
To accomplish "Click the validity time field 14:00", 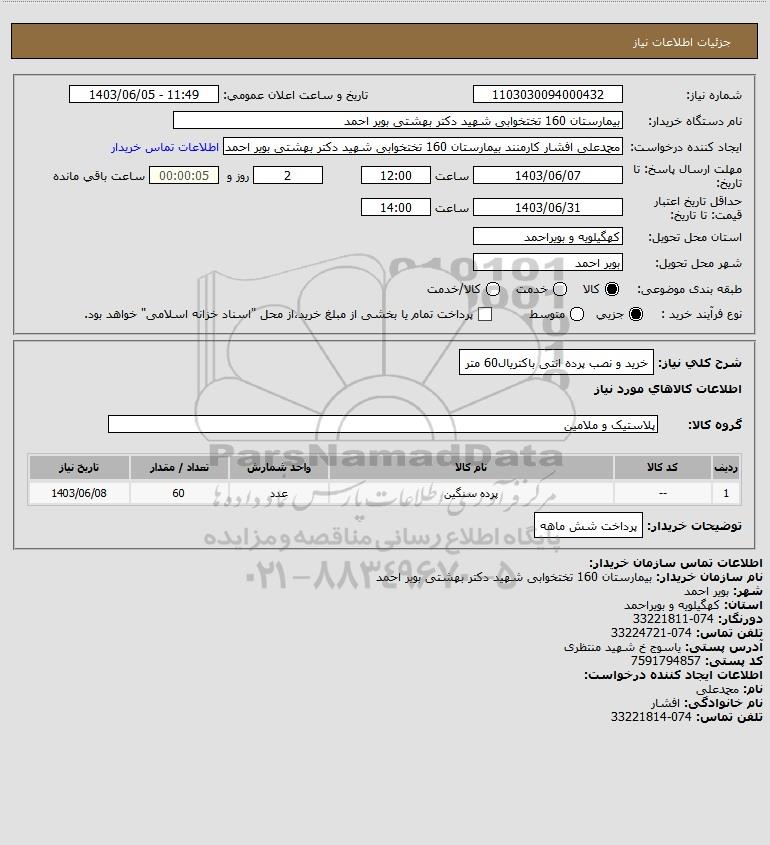I will [396, 207].
